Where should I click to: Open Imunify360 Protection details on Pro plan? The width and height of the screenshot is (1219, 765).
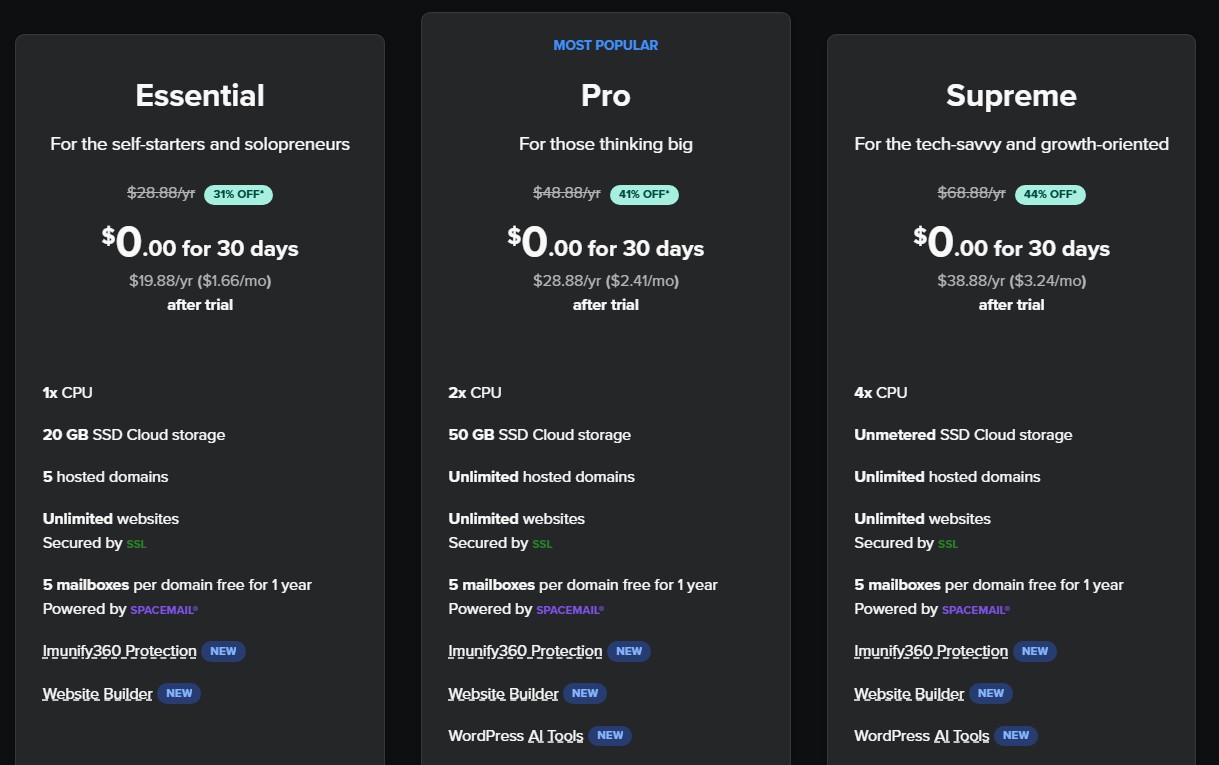point(525,651)
